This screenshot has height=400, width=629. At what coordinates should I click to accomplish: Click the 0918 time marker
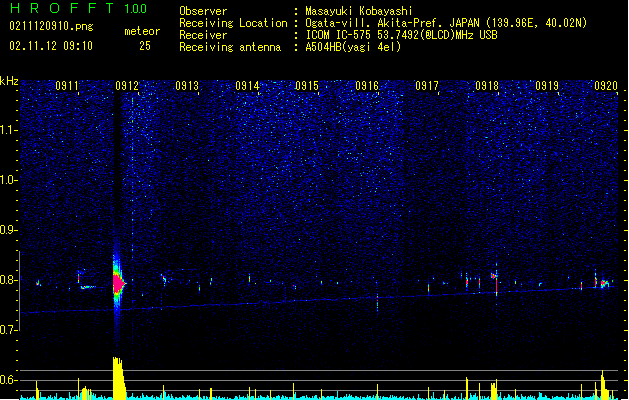pyautogui.click(x=487, y=86)
